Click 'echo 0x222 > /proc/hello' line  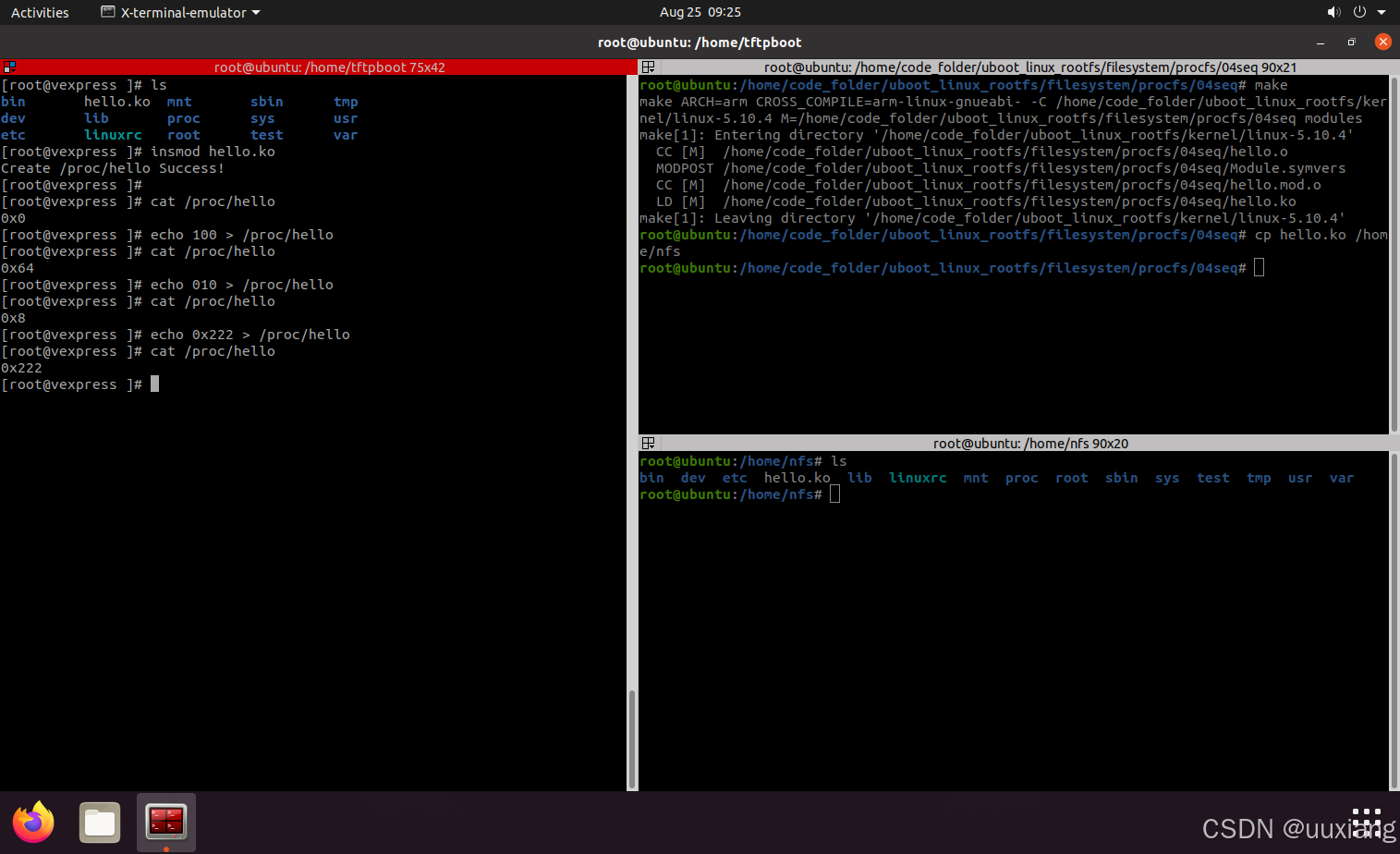click(176, 335)
